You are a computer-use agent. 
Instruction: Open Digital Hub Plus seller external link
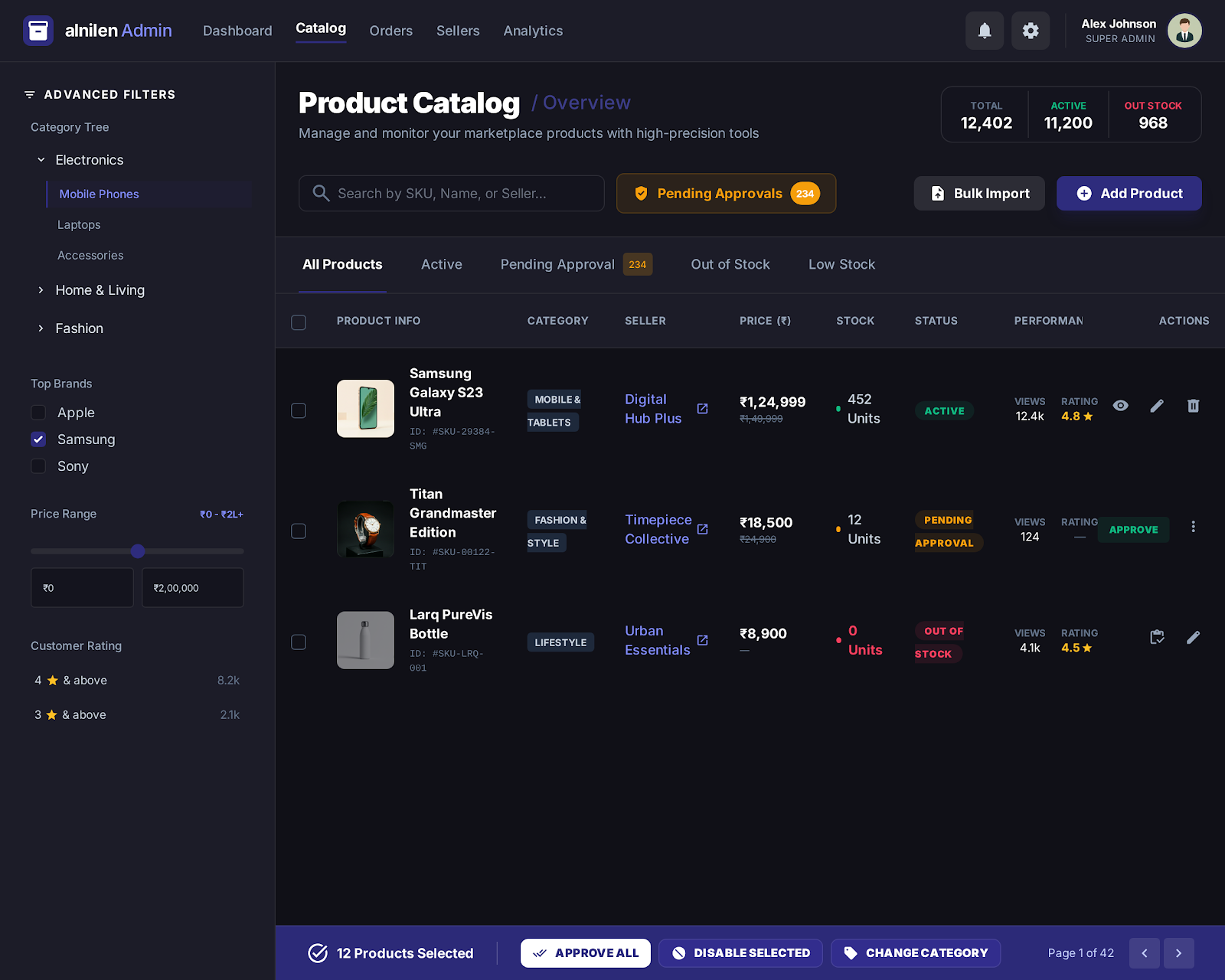[702, 409]
